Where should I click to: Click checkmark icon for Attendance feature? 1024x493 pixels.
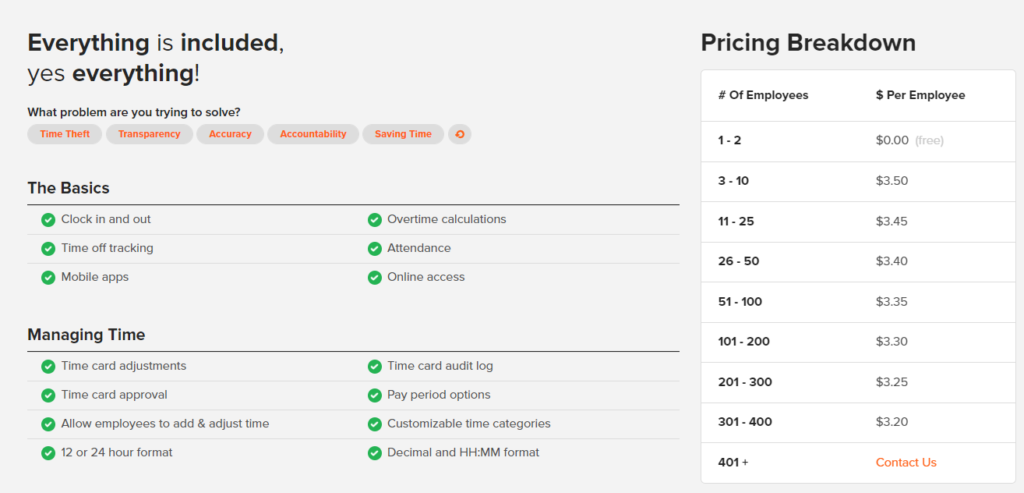pyautogui.click(x=374, y=249)
